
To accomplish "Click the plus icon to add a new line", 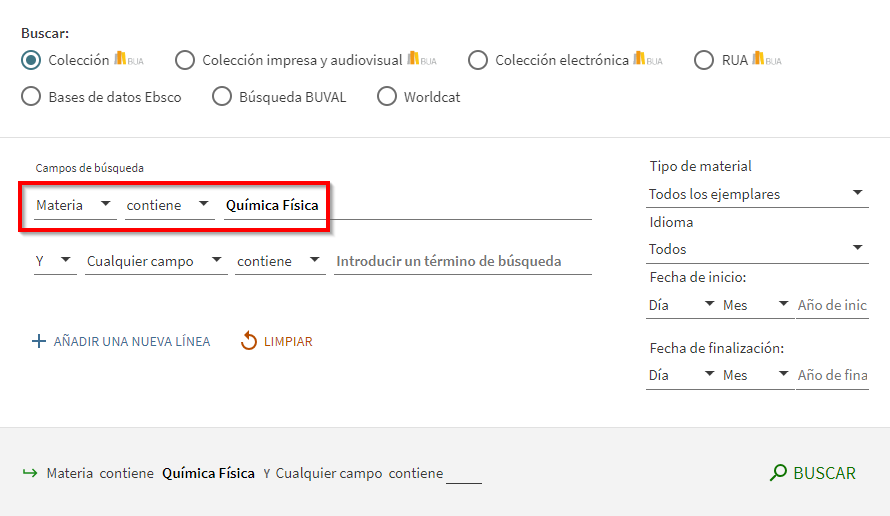I will point(39,342).
